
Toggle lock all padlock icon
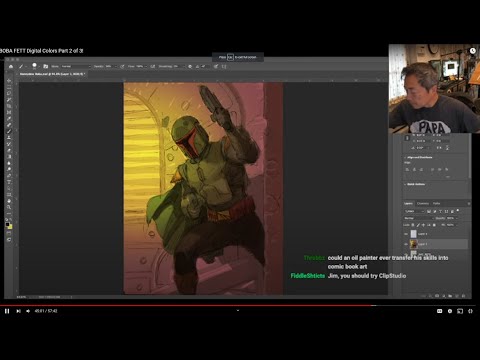tap(434, 225)
